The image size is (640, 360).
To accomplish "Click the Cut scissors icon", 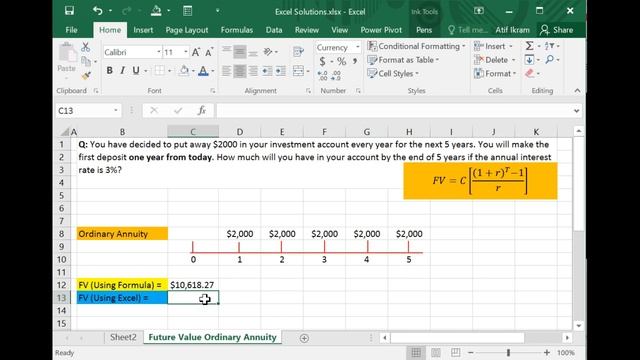I will pyautogui.click(x=86, y=47).
